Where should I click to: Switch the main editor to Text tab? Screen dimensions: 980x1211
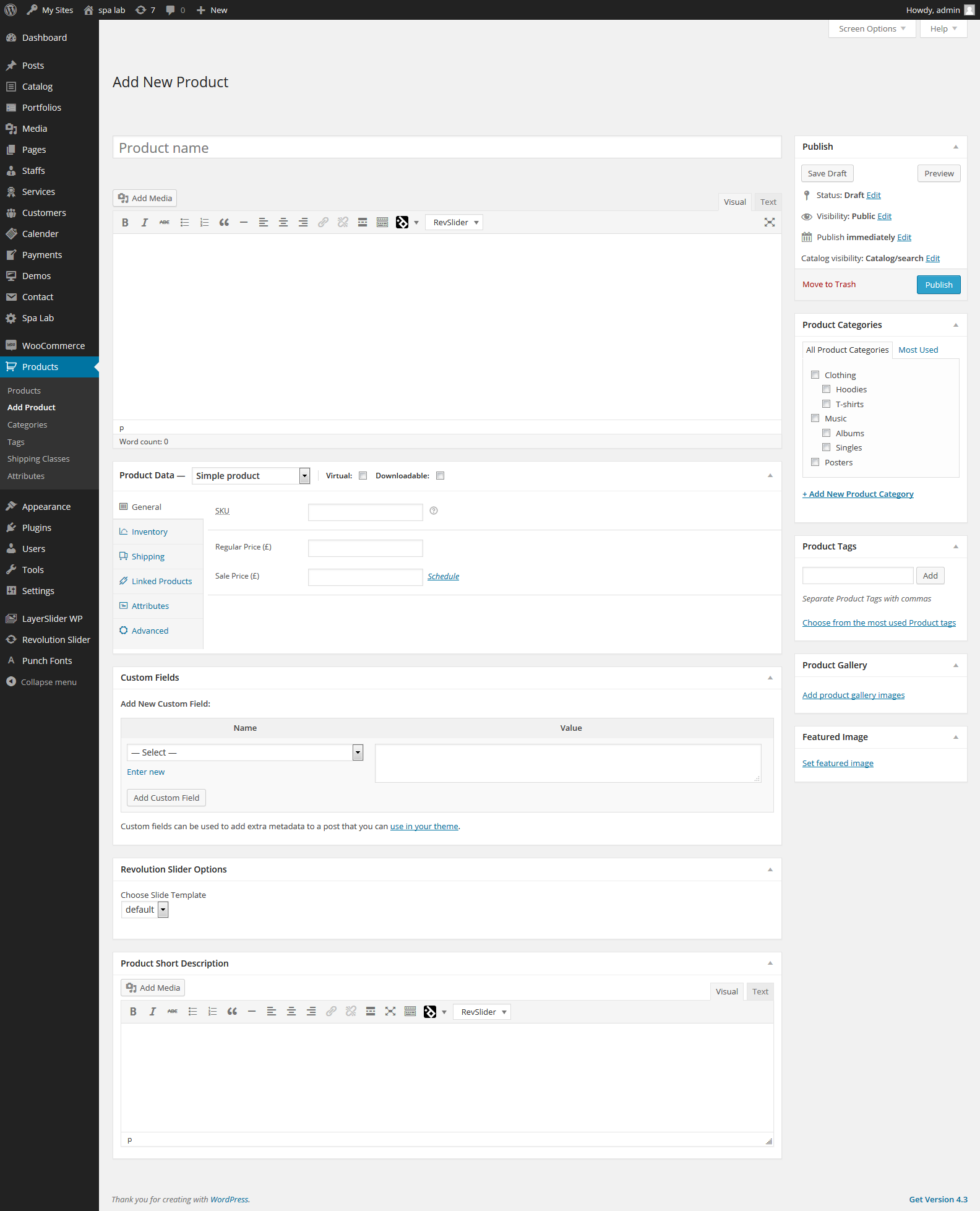pyautogui.click(x=768, y=202)
